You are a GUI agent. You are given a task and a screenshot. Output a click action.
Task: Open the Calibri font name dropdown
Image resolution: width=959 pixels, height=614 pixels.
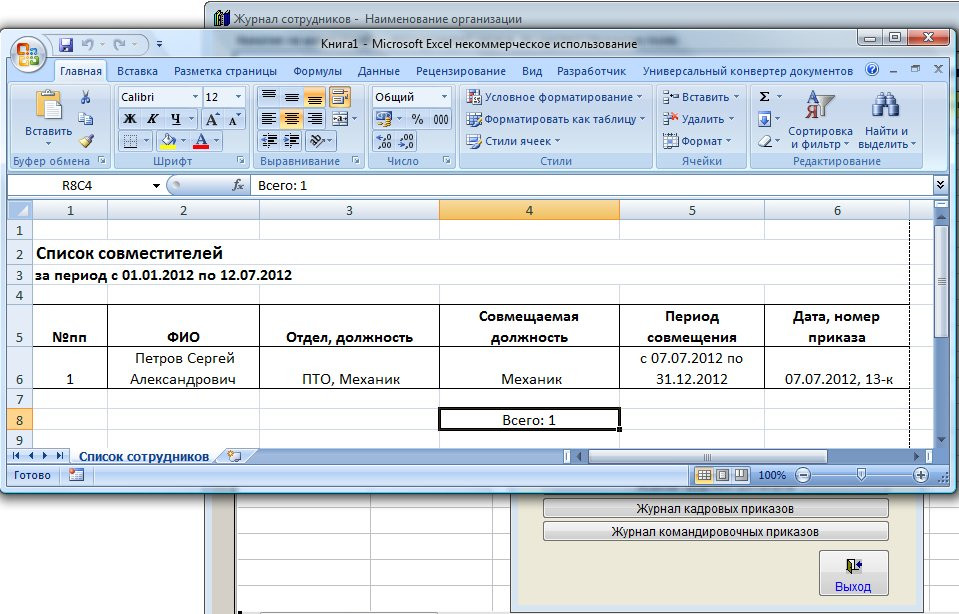pyautogui.click(x=159, y=97)
